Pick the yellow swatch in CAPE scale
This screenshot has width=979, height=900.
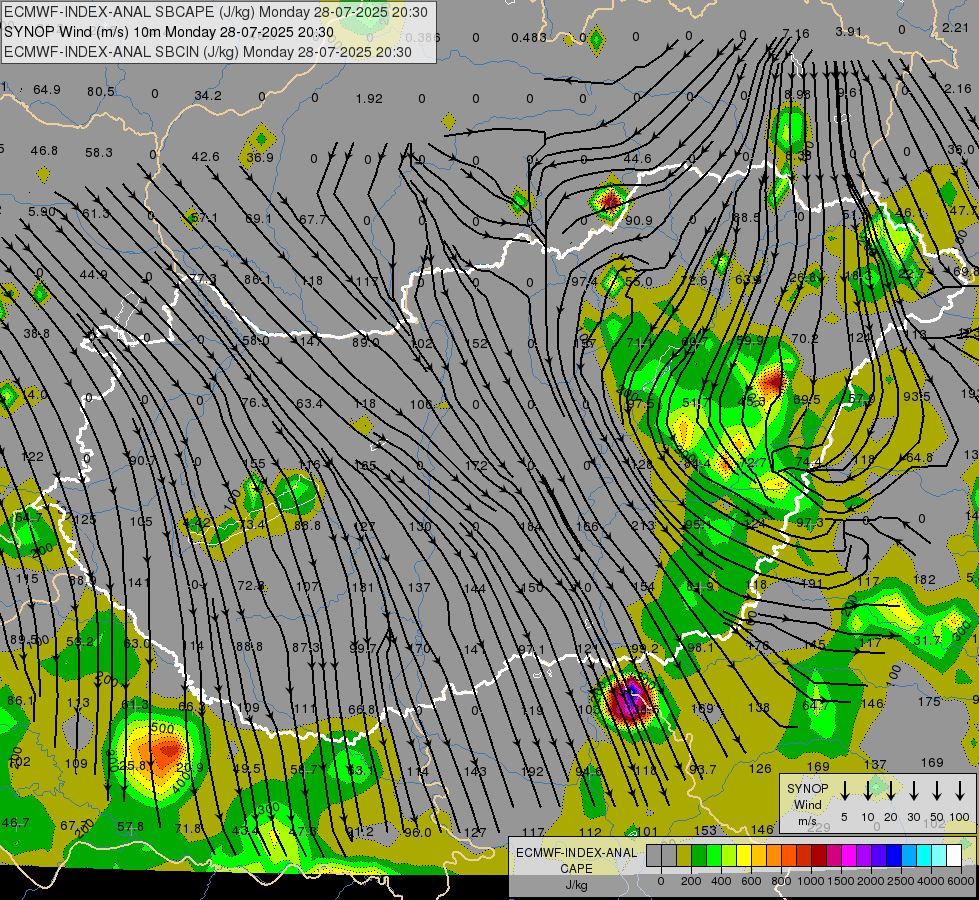point(744,855)
